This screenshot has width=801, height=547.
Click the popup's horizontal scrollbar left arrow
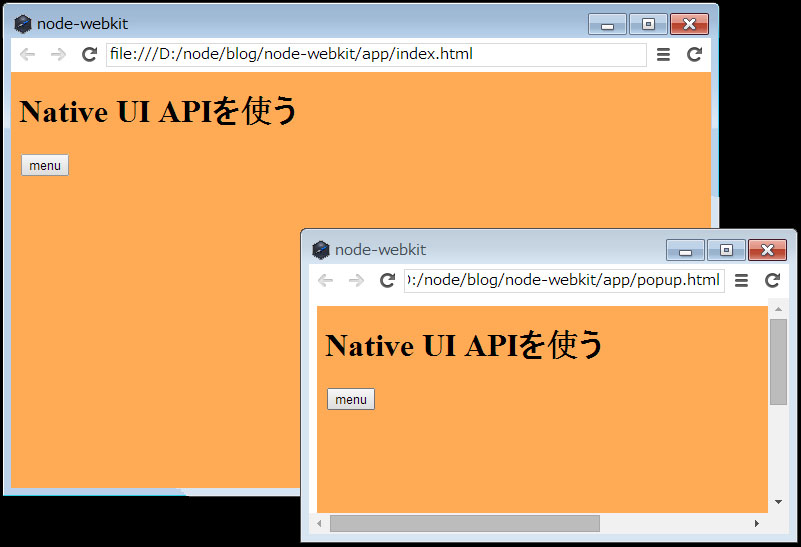pyautogui.click(x=320, y=523)
